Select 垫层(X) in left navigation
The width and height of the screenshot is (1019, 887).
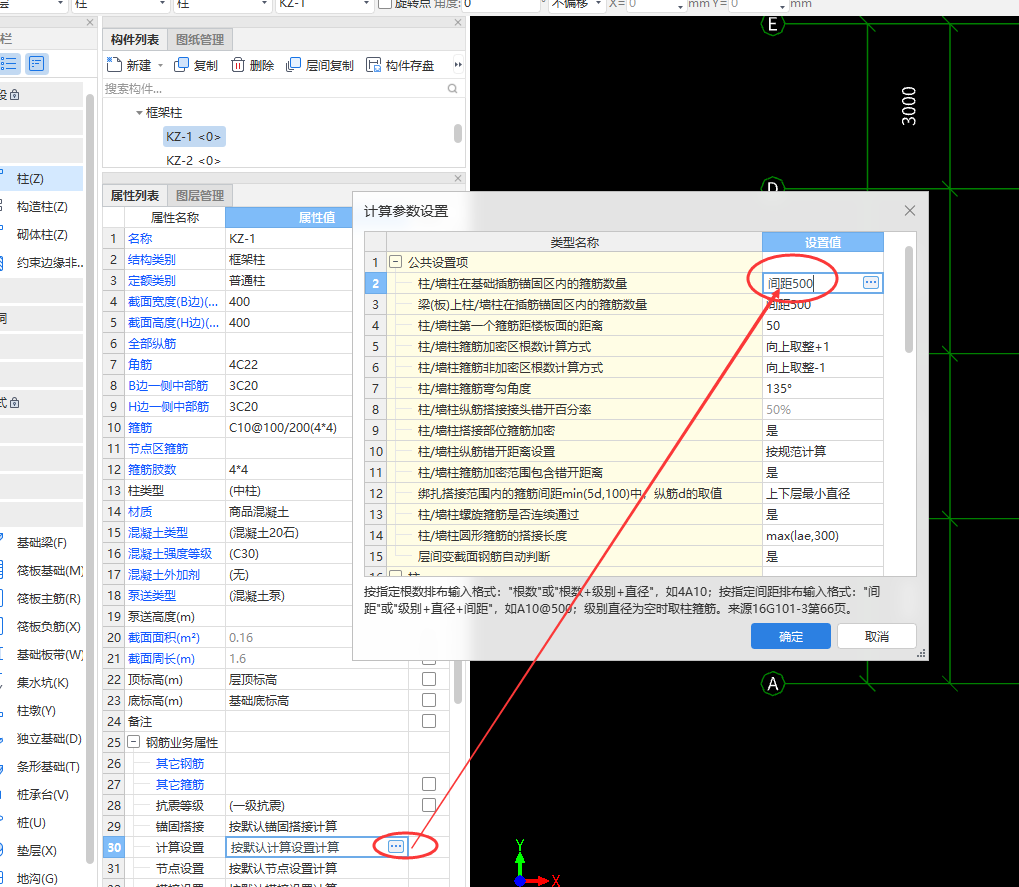pyautogui.click(x=42, y=850)
